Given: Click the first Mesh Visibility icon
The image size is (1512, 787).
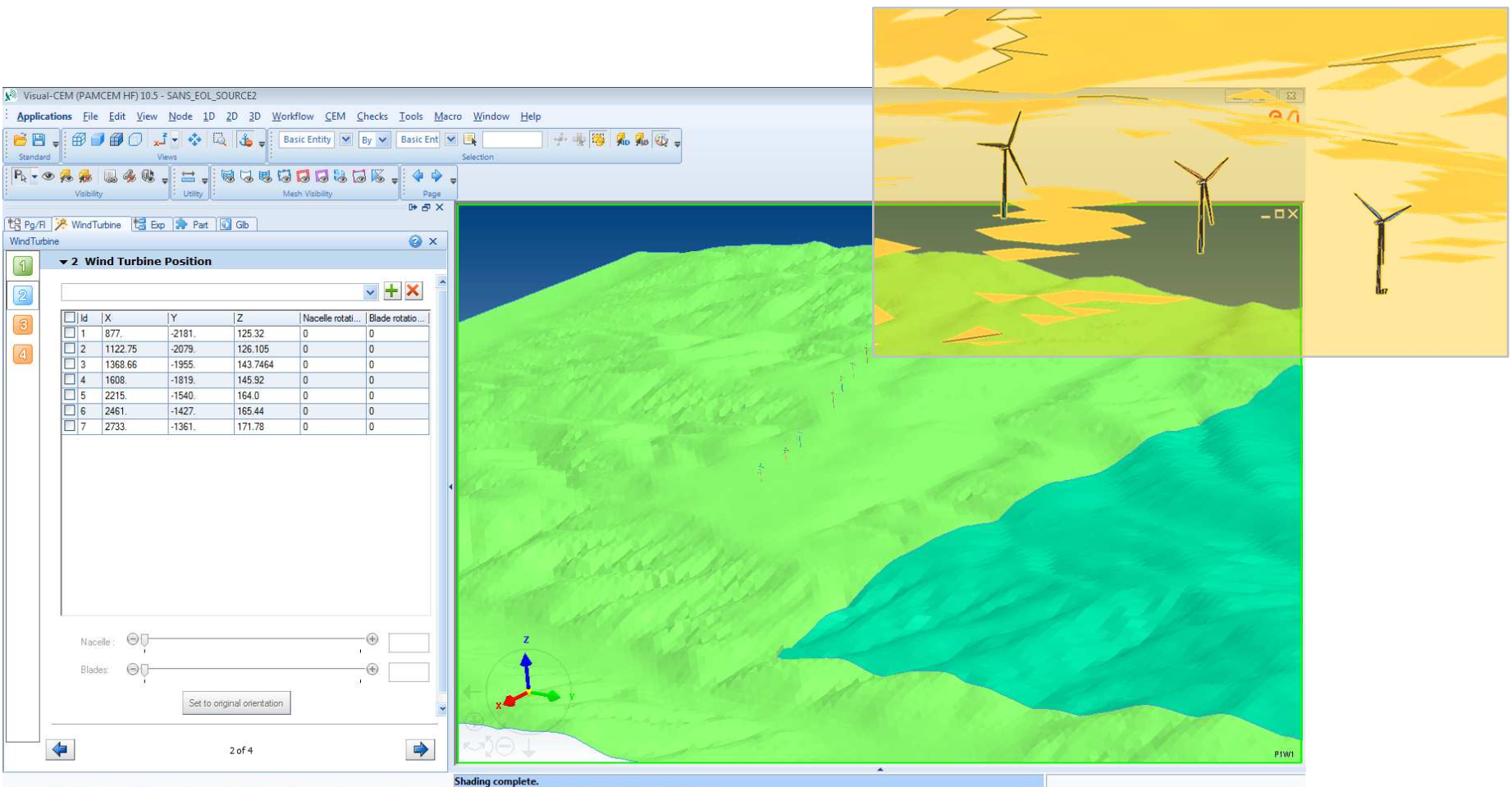Looking at the screenshot, I should point(227,176).
